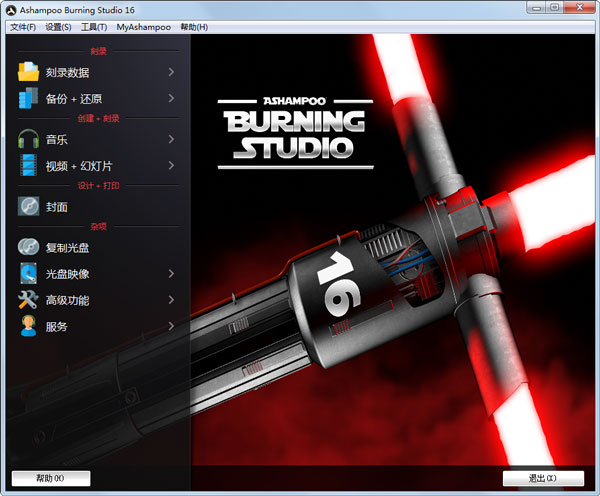Expand the 光盘映像 submenu arrow
The width and height of the screenshot is (600, 496).
point(171,273)
